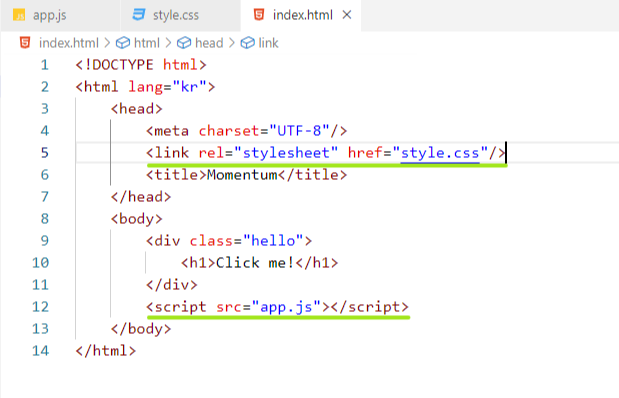
Task: Click the JS file icon on app.js tab
Action: point(19,15)
